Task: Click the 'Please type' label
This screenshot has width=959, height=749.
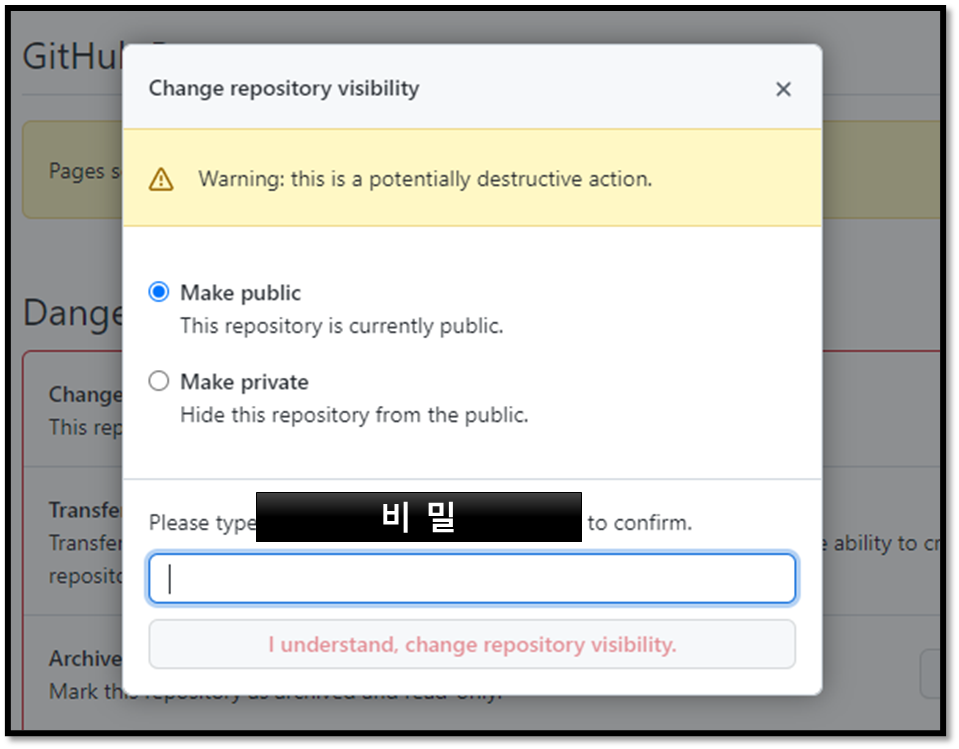Action: [x=202, y=523]
